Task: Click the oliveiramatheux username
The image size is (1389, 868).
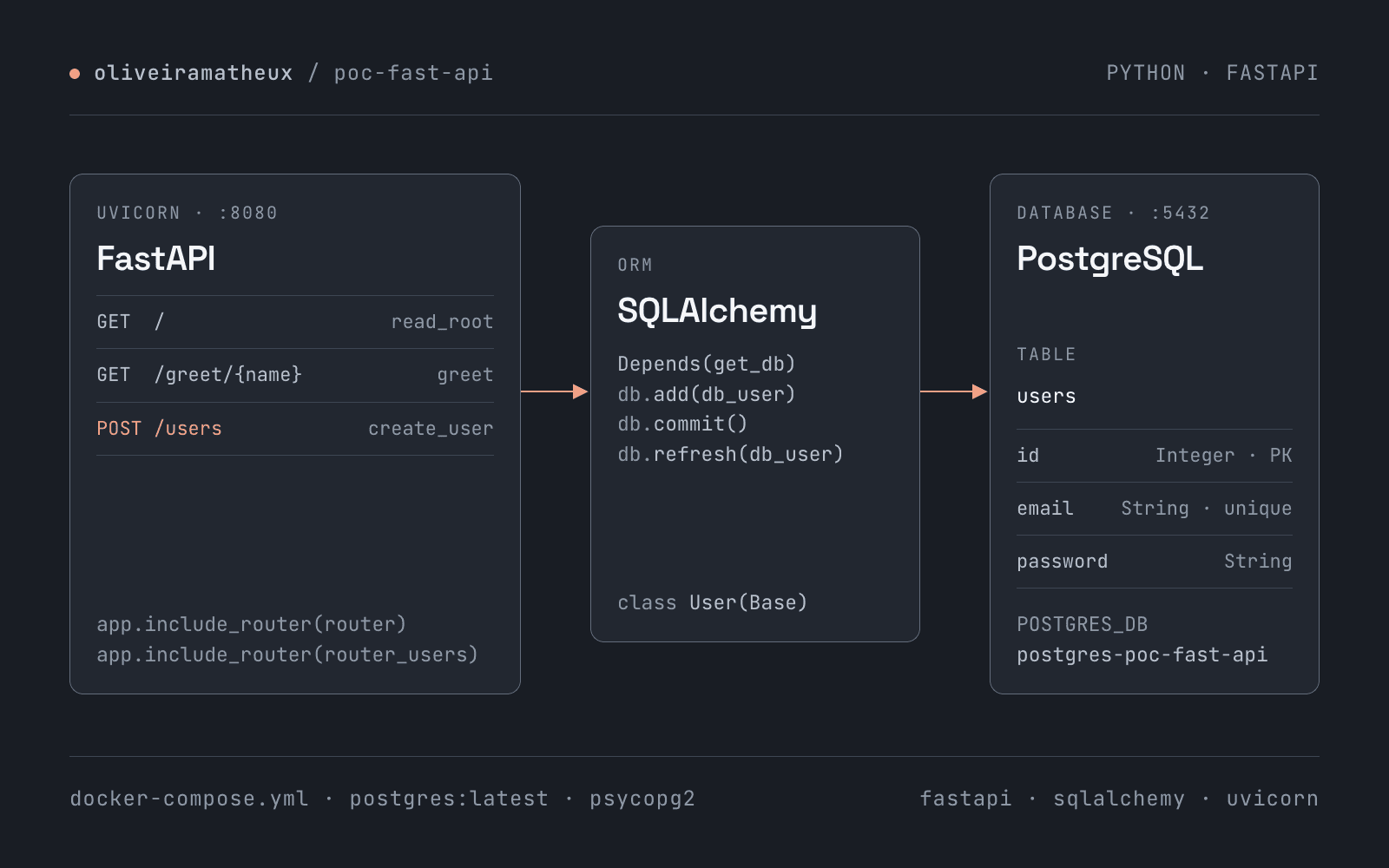Action: click(194, 73)
